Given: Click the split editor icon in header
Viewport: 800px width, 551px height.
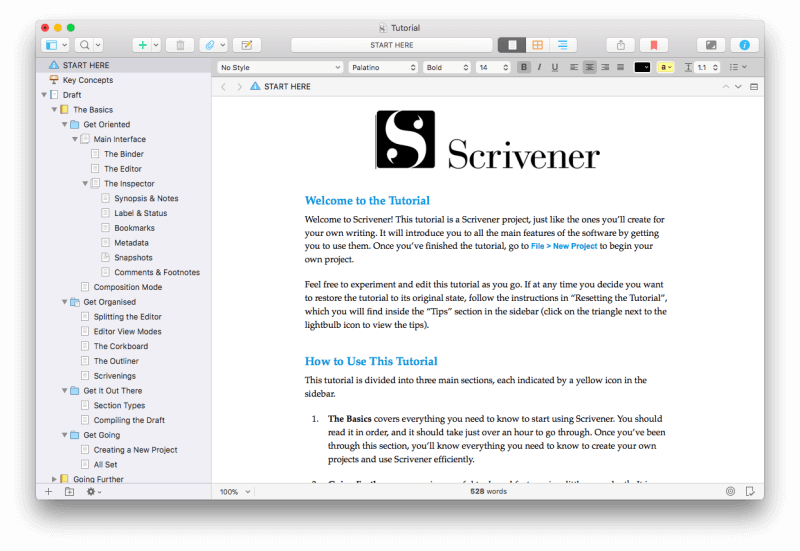Looking at the screenshot, I should [x=754, y=87].
